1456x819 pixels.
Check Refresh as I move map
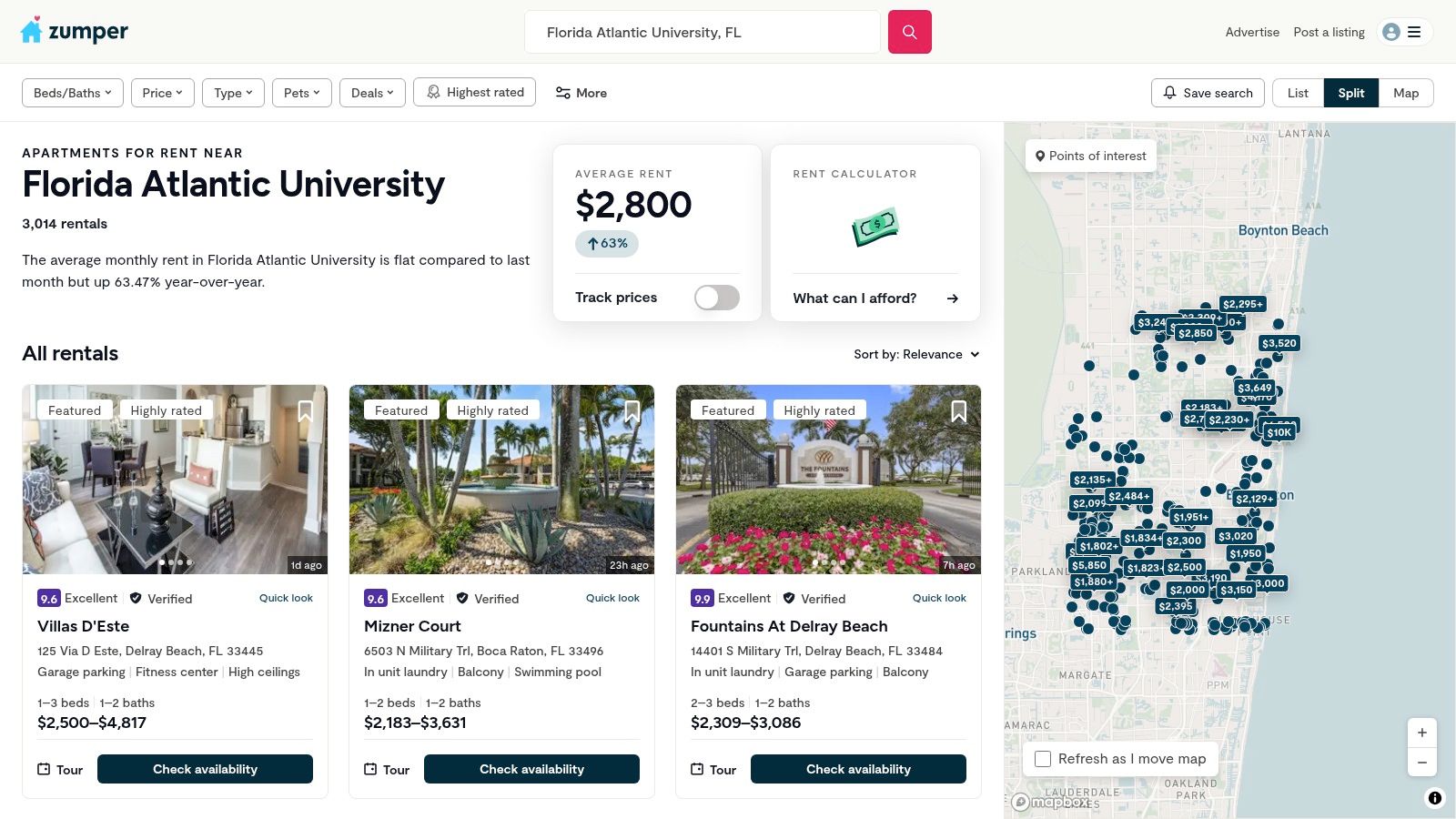[x=1044, y=759]
